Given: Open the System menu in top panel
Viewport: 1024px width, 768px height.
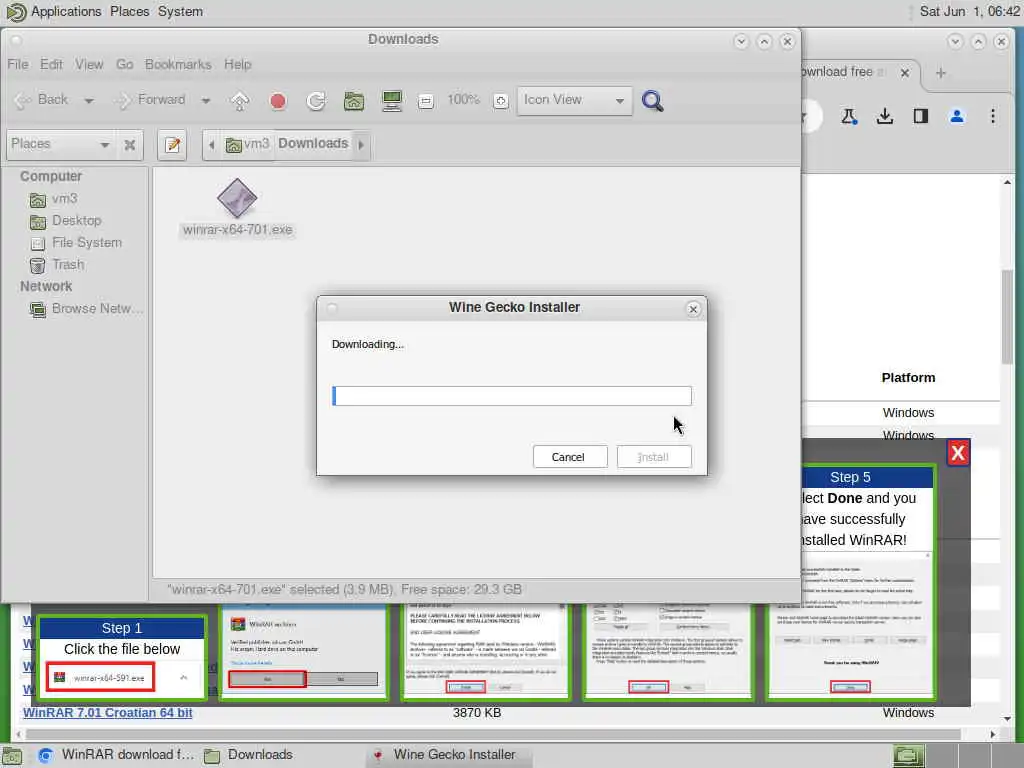Looking at the screenshot, I should point(180,12).
